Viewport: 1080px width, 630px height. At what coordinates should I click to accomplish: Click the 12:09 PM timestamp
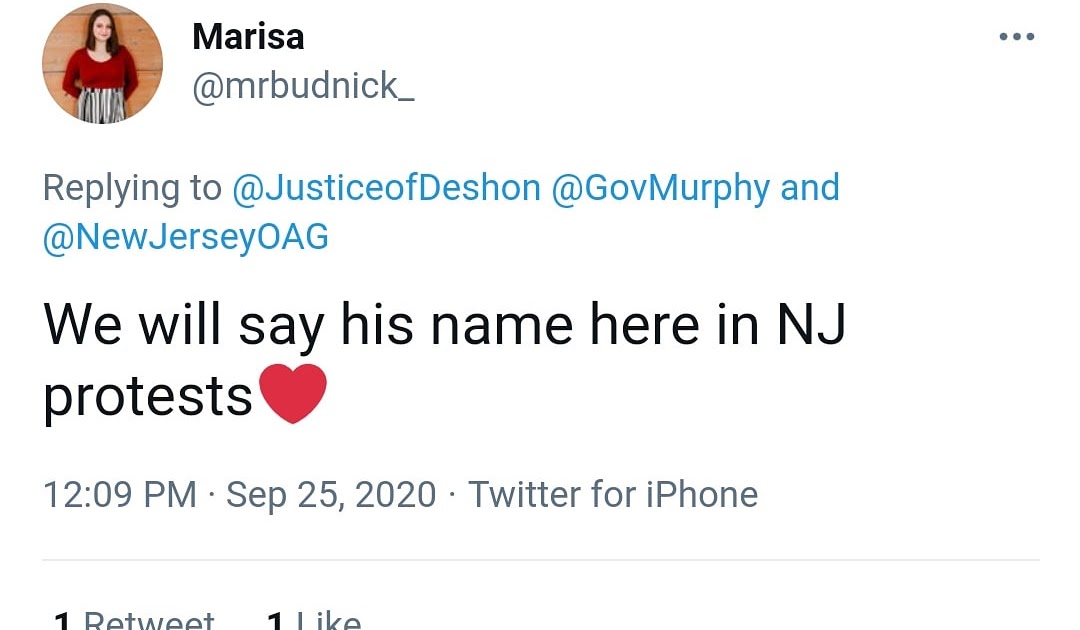tap(120, 494)
